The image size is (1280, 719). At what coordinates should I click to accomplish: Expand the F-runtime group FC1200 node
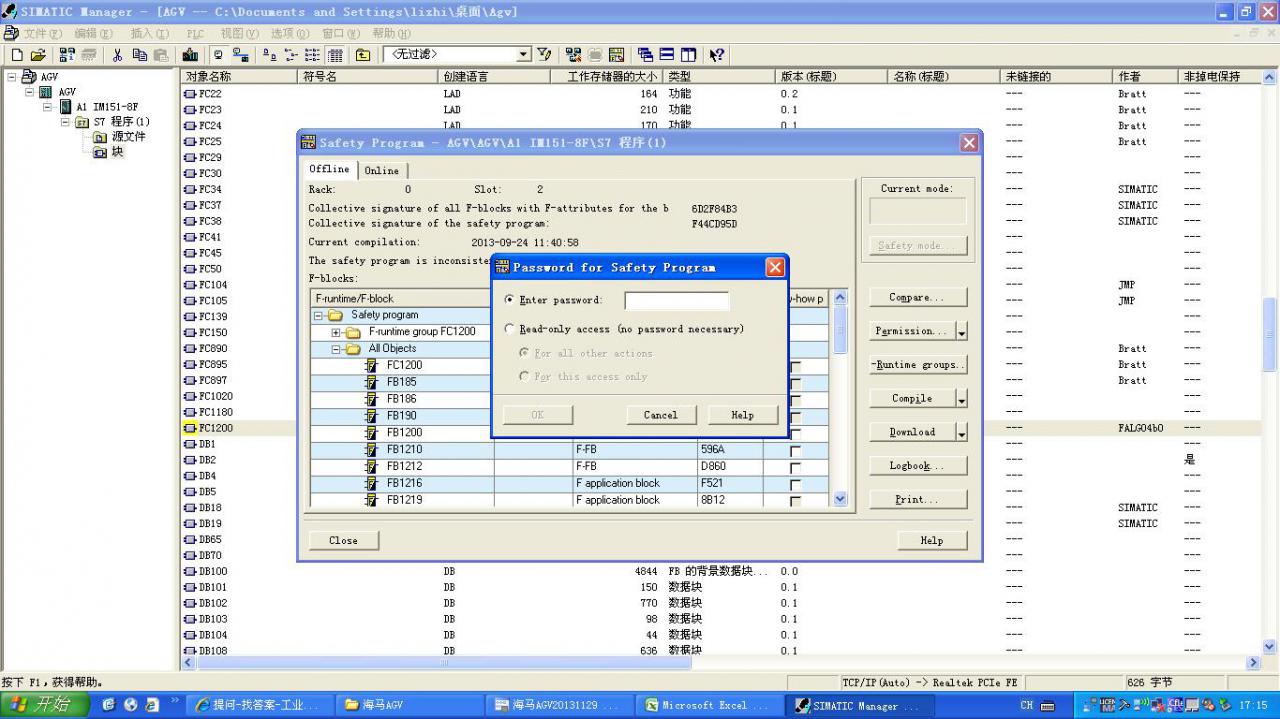(x=337, y=332)
